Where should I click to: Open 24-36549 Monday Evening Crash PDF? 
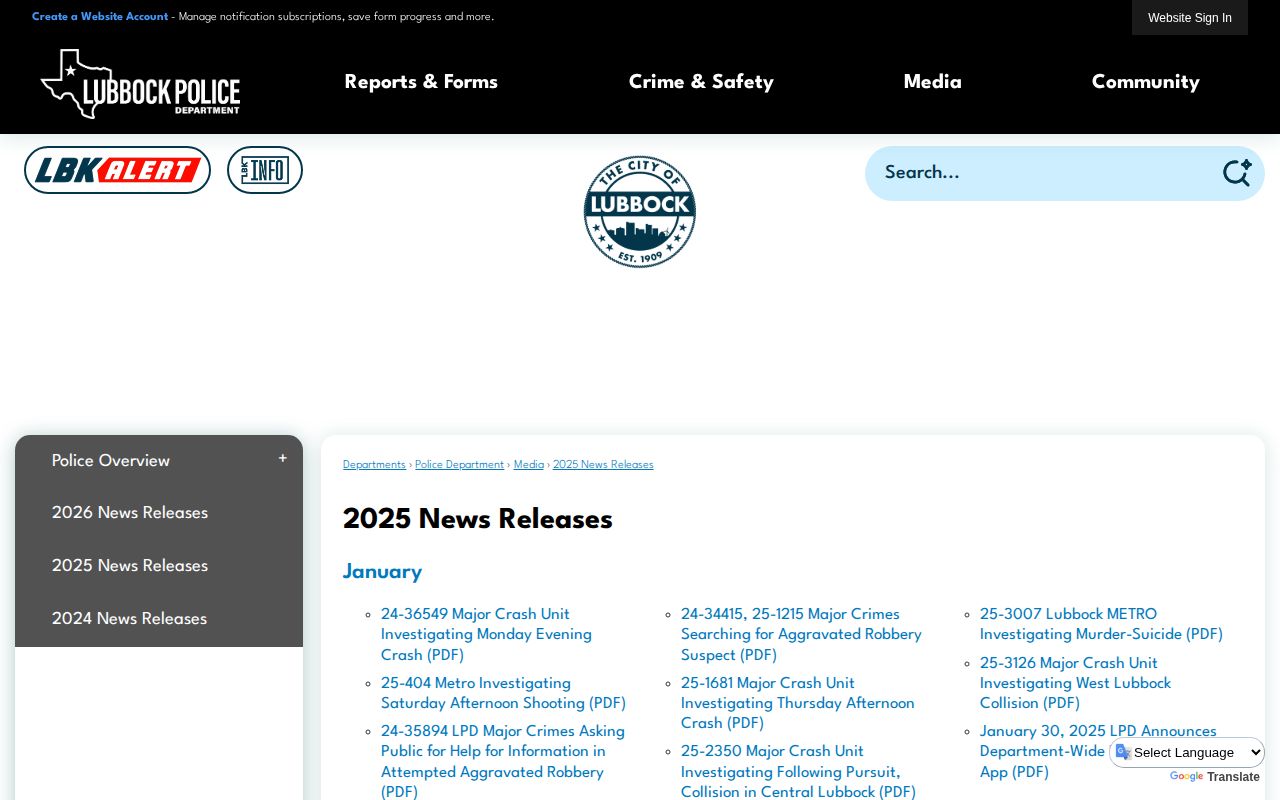[x=486, y=635]
